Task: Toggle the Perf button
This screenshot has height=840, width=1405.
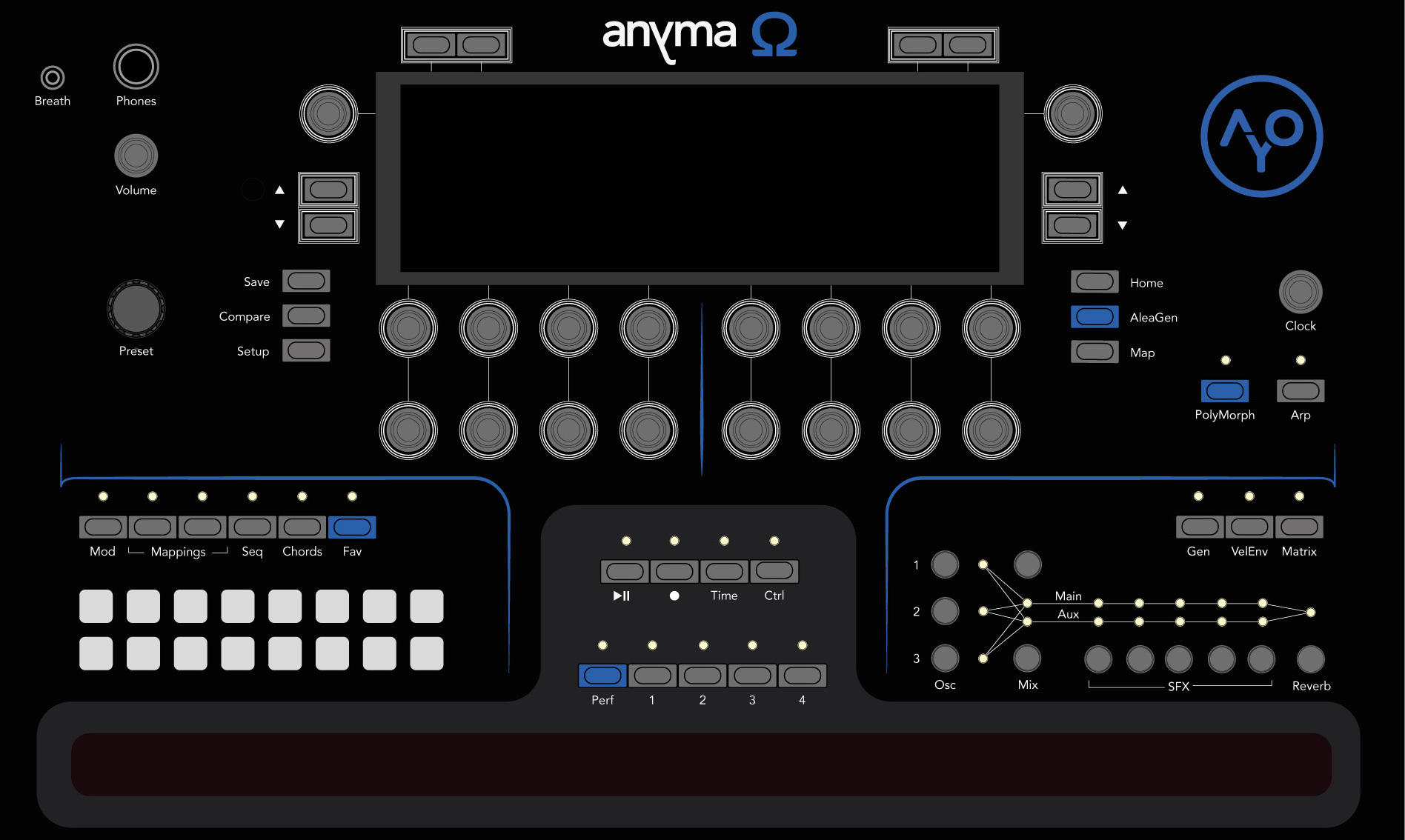Action: click(x=602, y=676)
